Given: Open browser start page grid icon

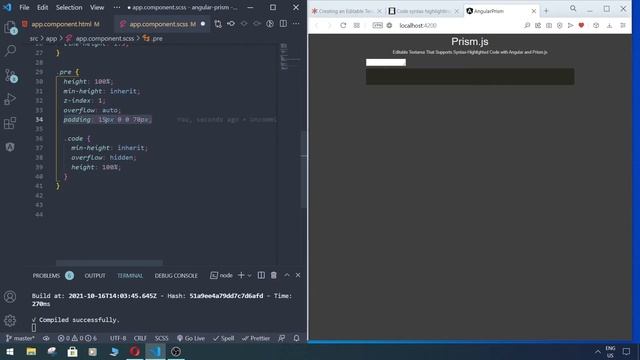Looking at the screenshot, I should (x=357, y=25).
